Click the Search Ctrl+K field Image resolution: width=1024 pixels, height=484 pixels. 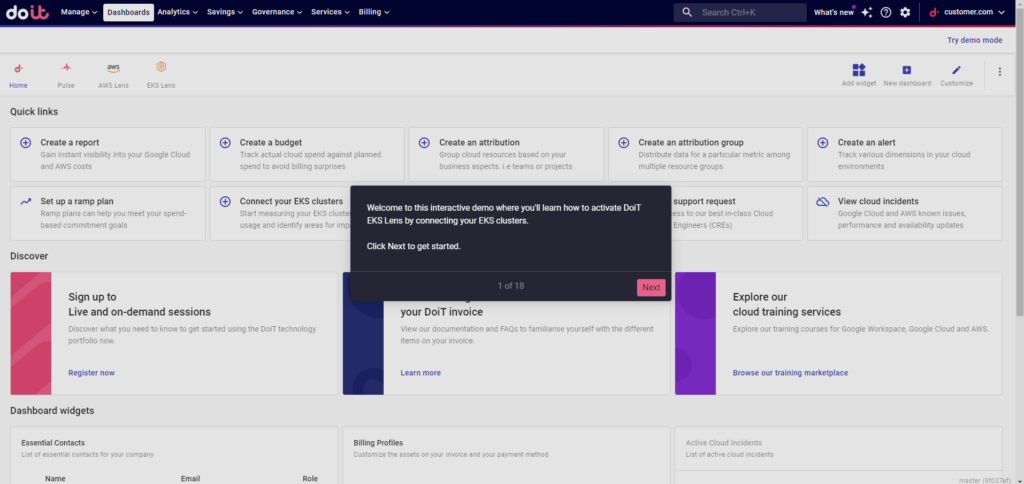coord(740,12)
